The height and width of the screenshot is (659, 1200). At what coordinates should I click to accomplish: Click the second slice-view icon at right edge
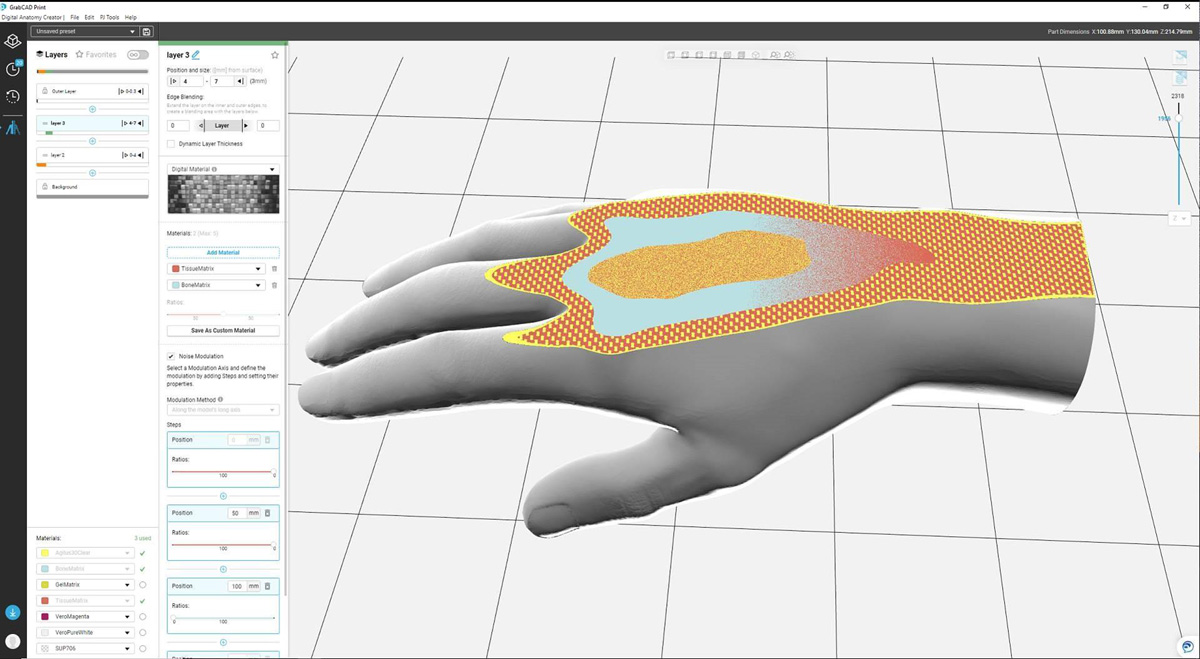pos(1179,79)
